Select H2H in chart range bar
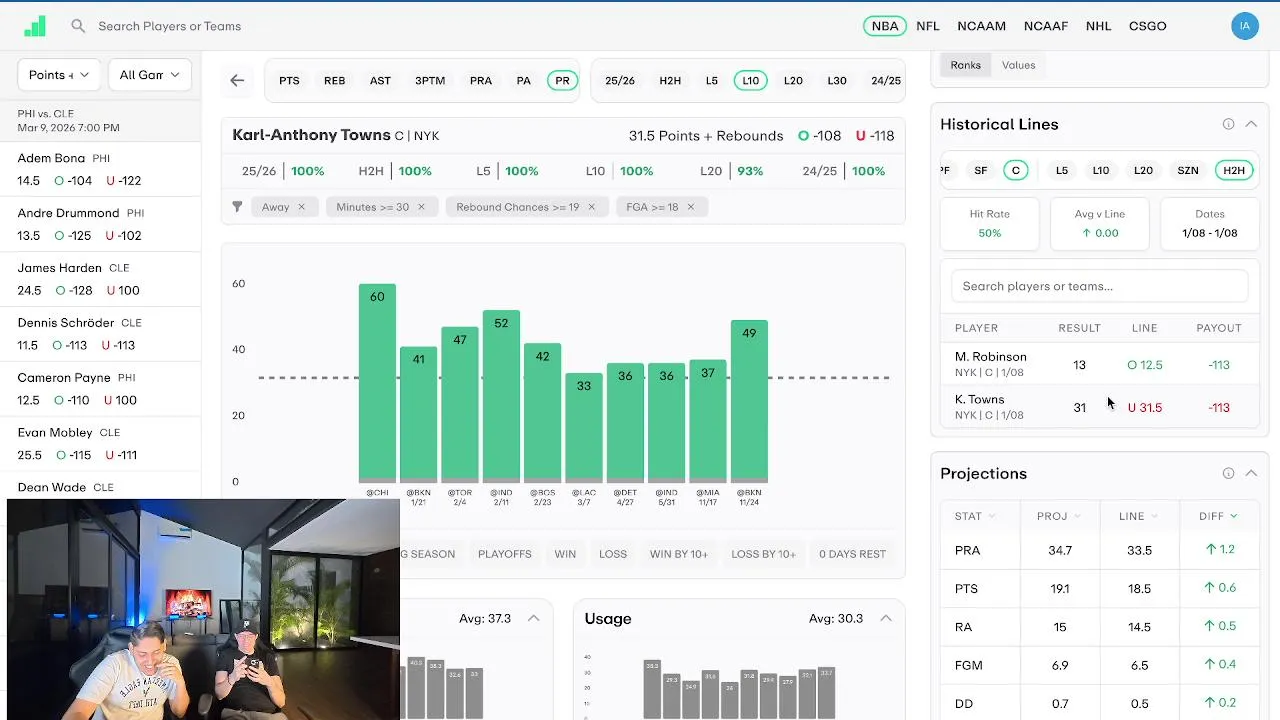Viewport: 1280px width, 720px height. (670, 81)
